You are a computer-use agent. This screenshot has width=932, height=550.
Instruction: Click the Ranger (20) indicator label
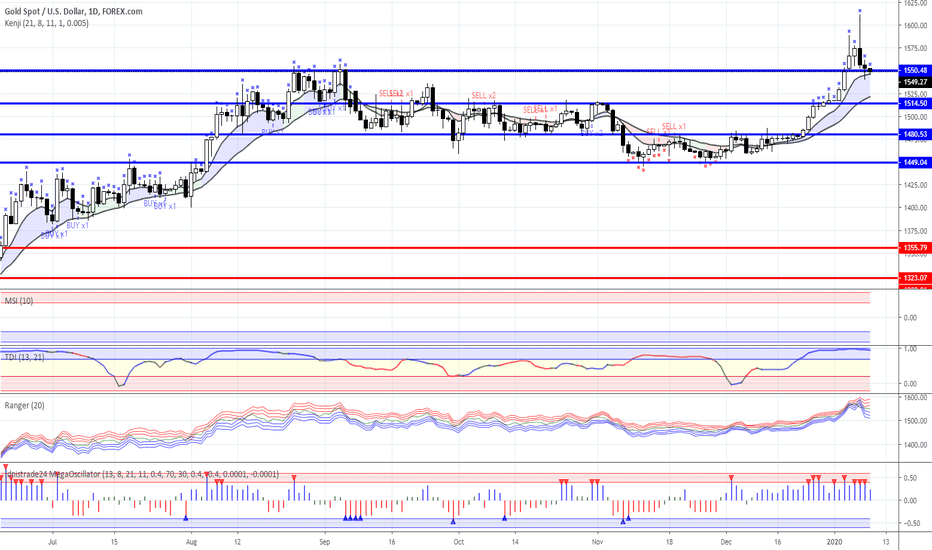pyautogui.click(x=25, y=405)
